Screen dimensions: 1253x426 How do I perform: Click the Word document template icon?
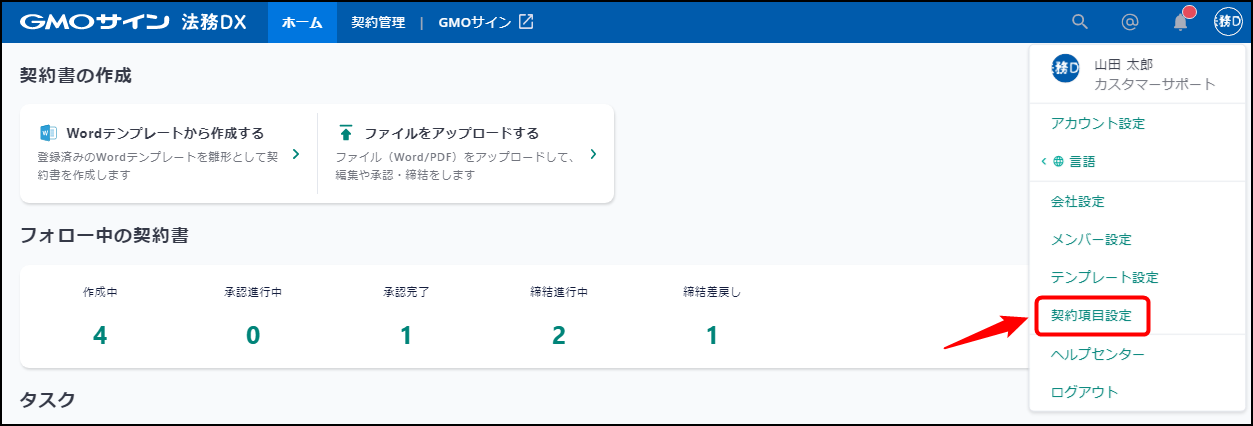48,132
